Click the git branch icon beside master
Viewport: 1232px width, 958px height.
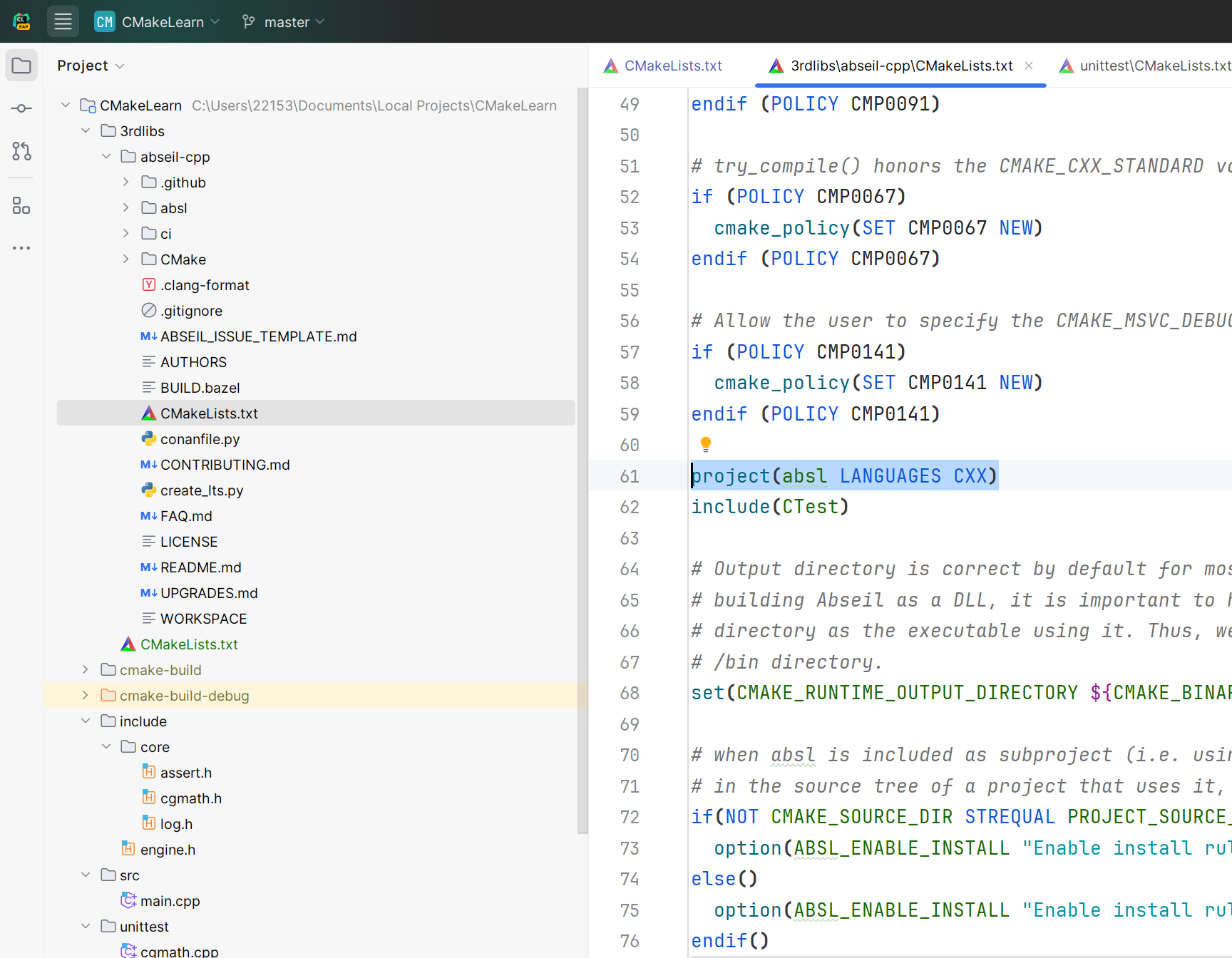[x=249, y=21]
